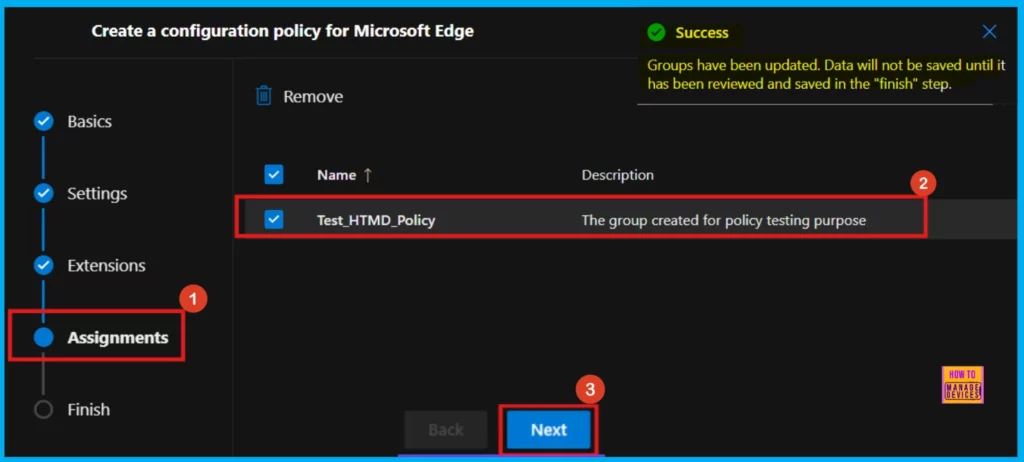Image resolution: width=1024 pixels, height=462 pixels.
Task: Jump to the Finish step
Action: pyautogui.click(x=88, y=410)
